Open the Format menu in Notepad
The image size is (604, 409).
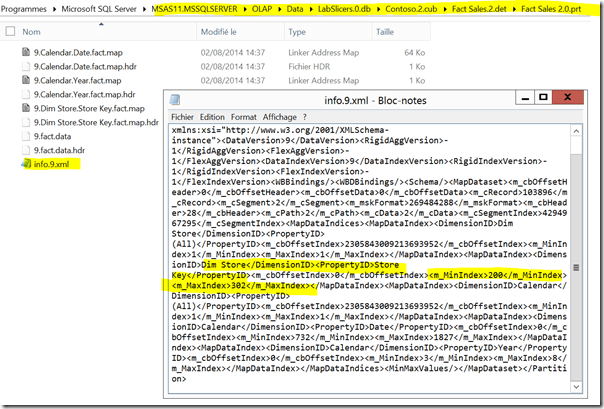point(245,117)
